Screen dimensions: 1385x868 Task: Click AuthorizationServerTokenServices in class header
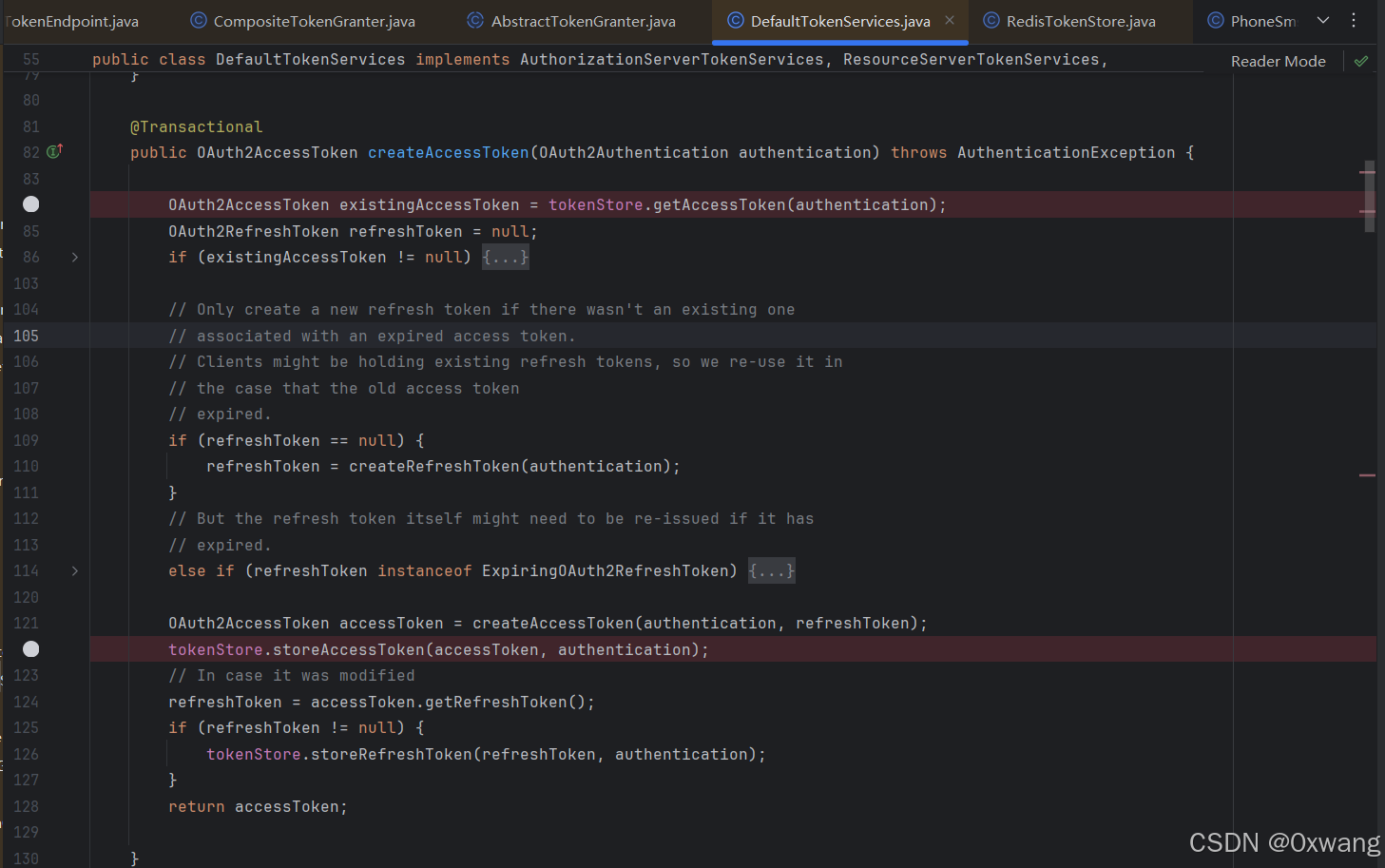(x=672, y=59)
